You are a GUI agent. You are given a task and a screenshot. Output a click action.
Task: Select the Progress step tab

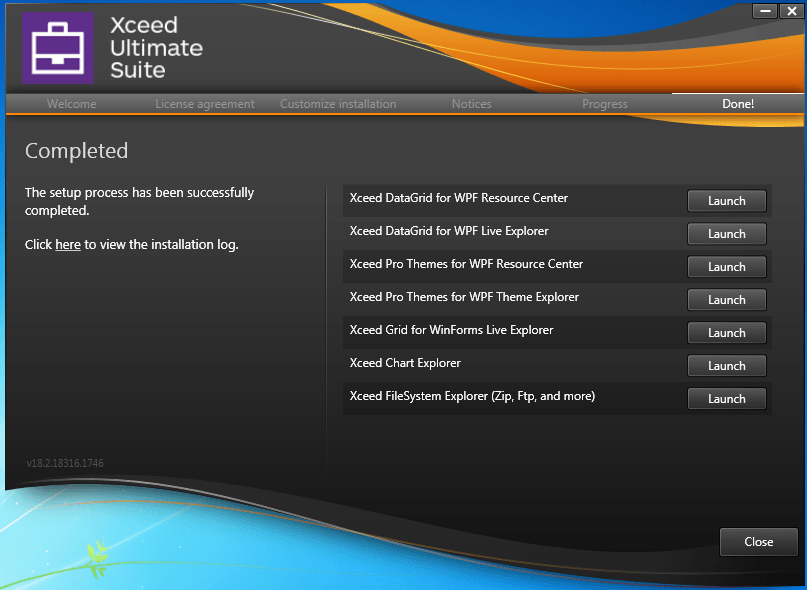[x=605, y=104]
